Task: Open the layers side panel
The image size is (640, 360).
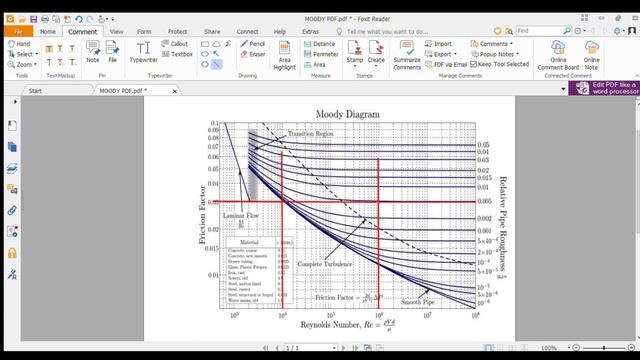Action: 12,168
